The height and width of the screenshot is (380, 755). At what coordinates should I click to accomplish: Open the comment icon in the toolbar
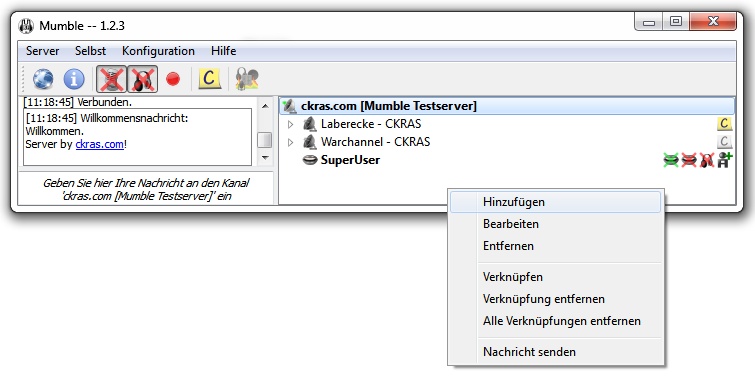[x=209, y=79]
